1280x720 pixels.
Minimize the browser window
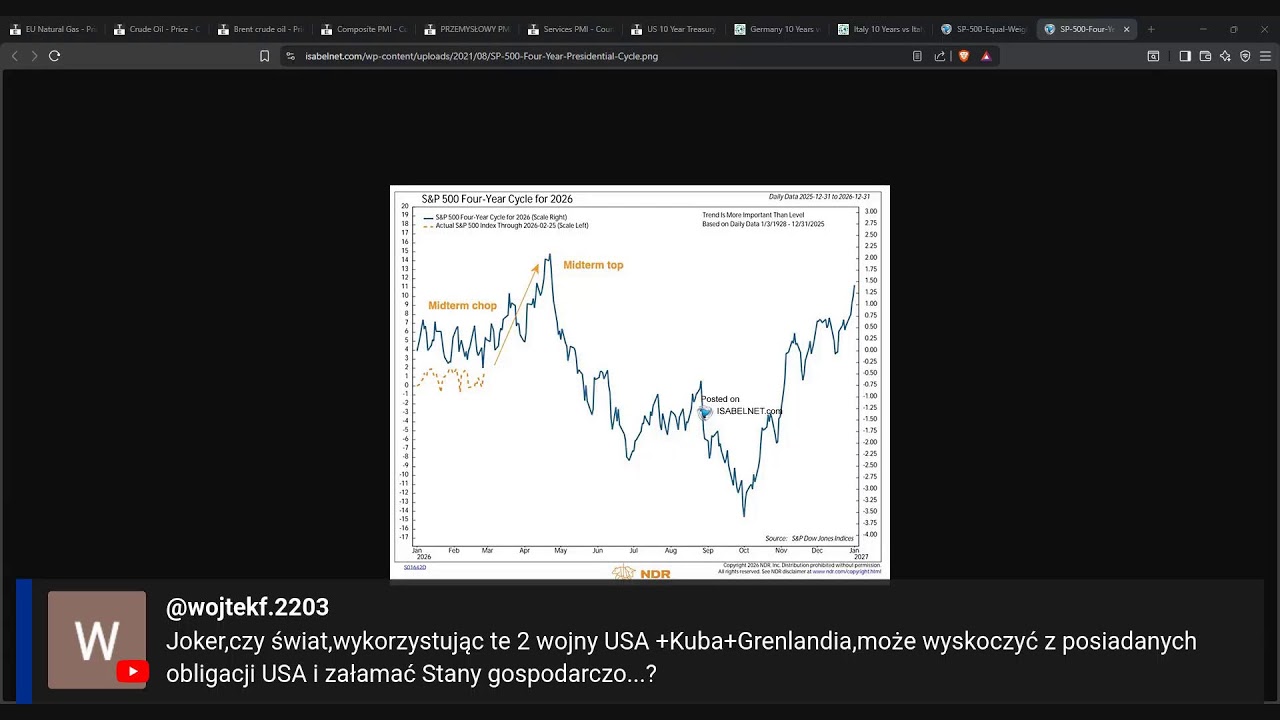1203,29
